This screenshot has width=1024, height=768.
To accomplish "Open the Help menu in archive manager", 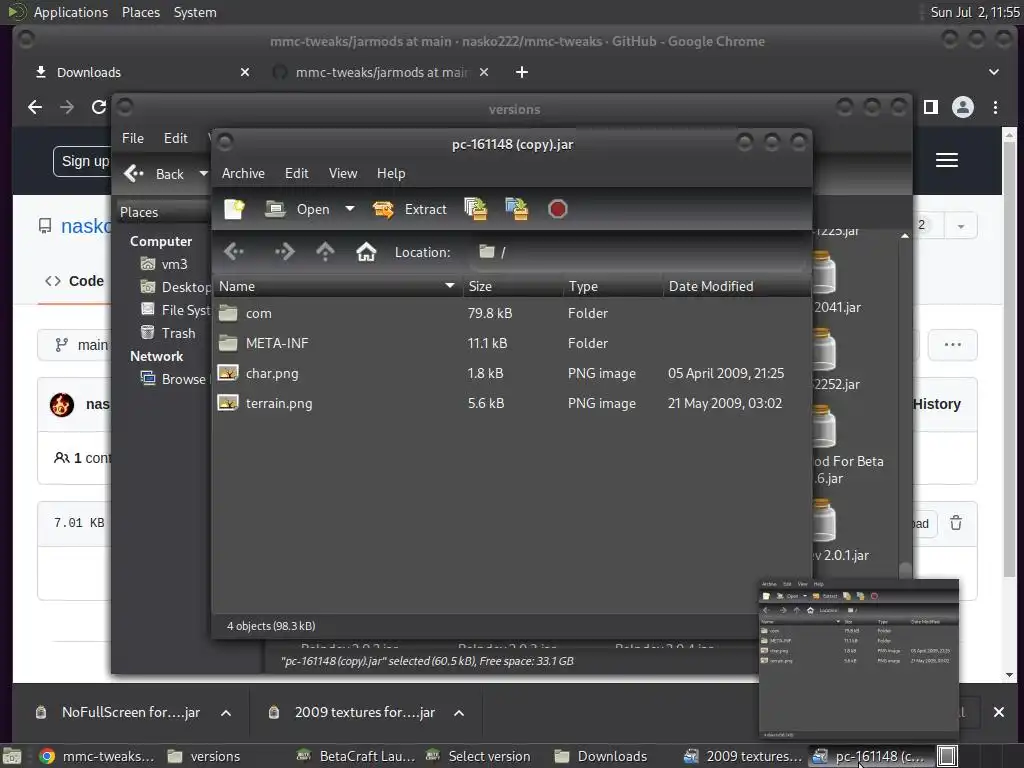I will [x=391, y=173].
